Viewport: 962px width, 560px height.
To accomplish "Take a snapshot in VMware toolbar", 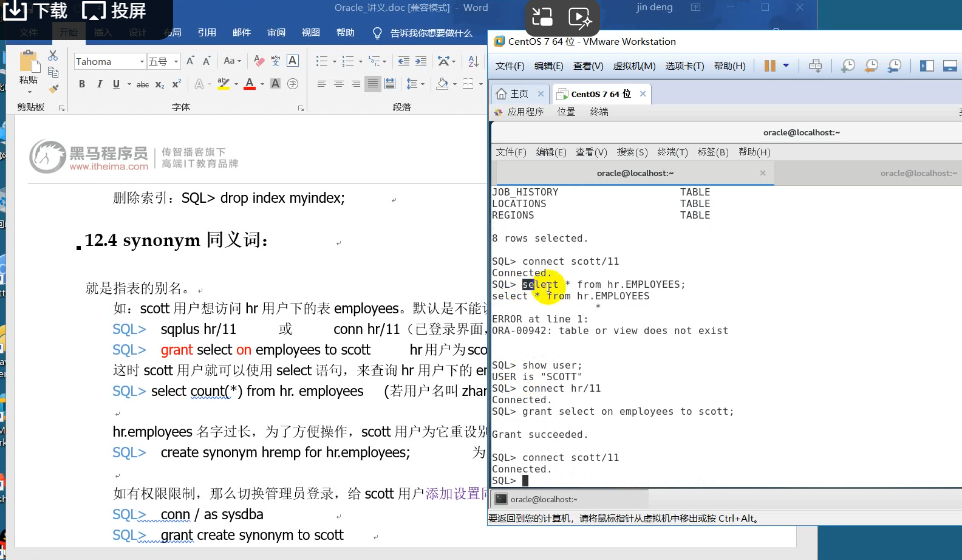I will pyautogui.click(x=848, y=66).
